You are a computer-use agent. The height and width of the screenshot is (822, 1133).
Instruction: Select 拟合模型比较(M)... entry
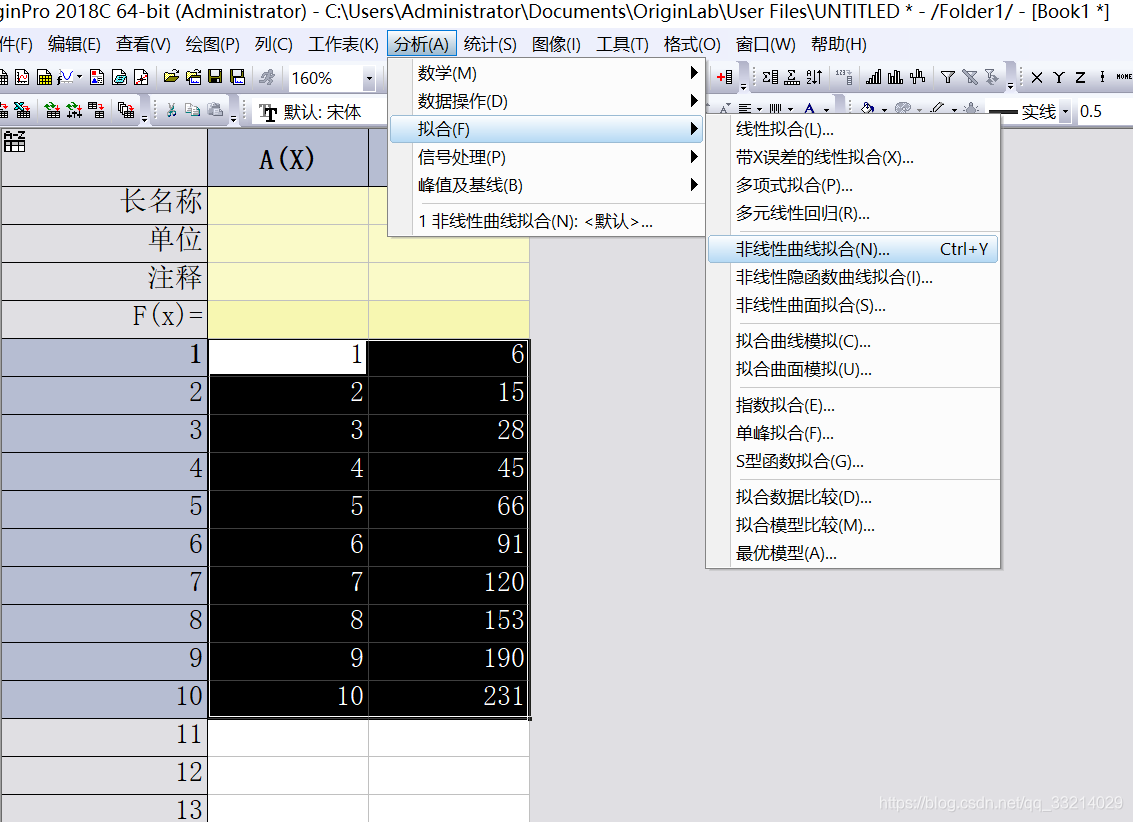point(853,525)
